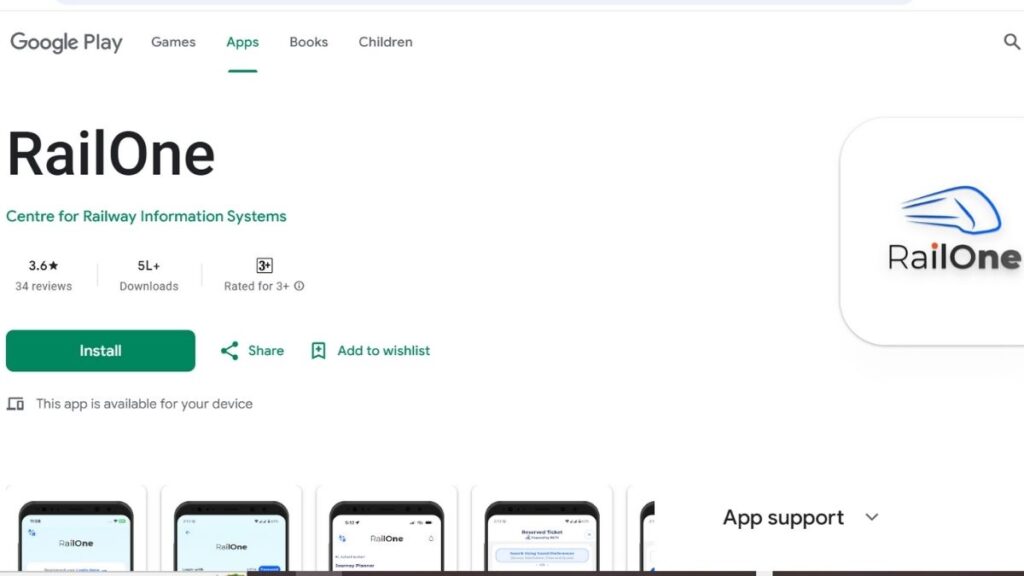This screenshot has width=1024, height=576.
Task: Expand the App support section
Action: (801, 517)
